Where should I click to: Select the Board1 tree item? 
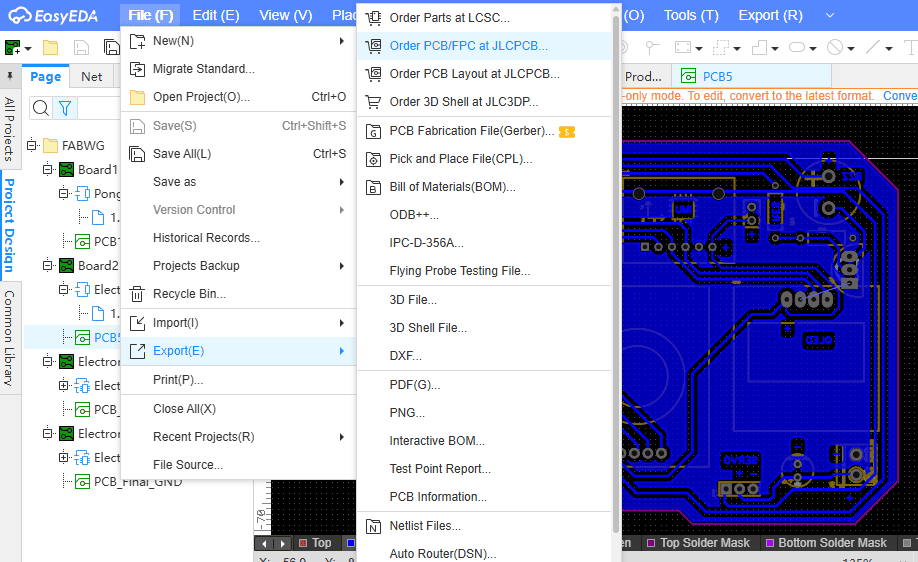click(98, 170)
